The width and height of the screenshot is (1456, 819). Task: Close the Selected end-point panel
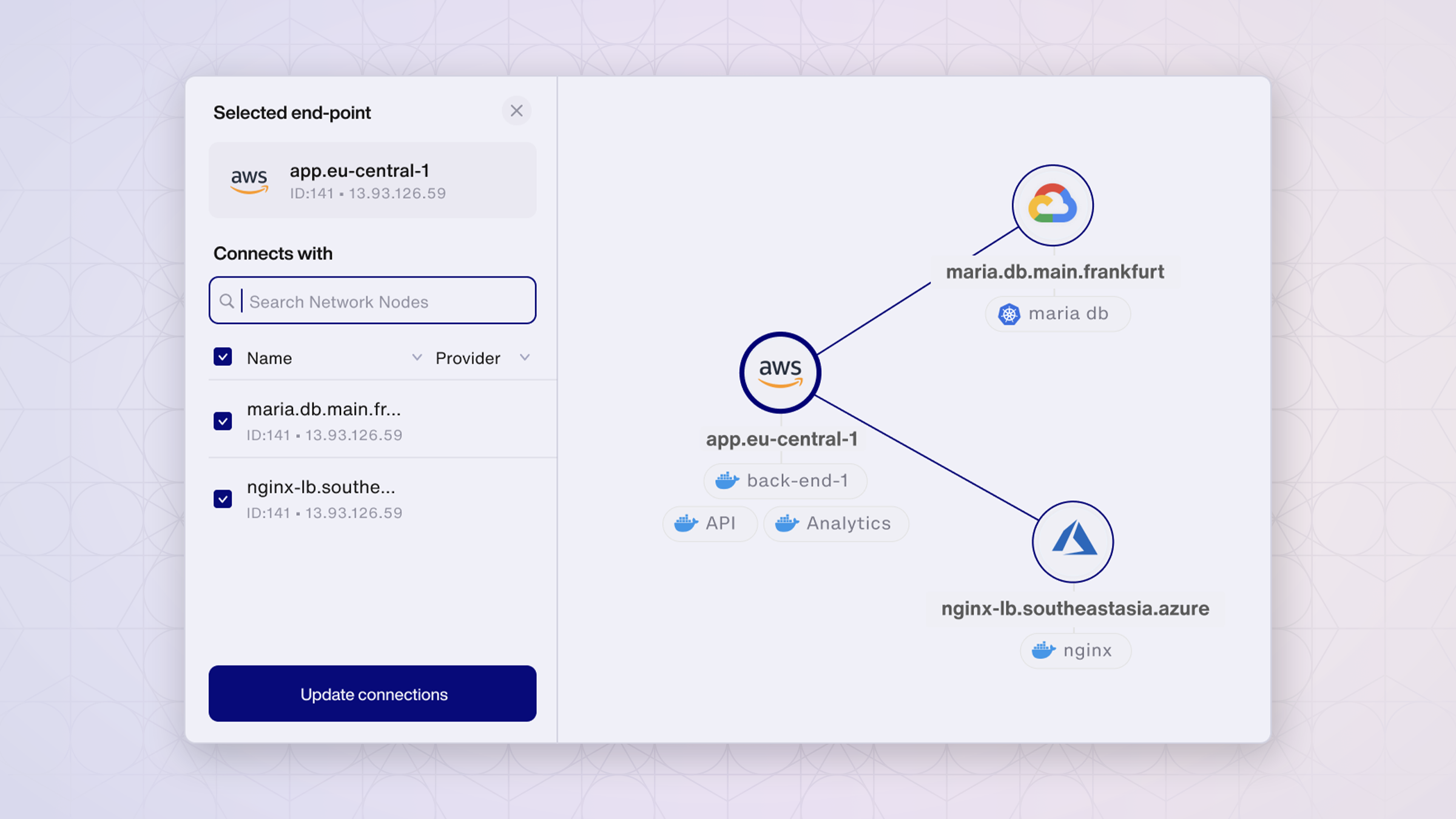[x=516, y=111]
